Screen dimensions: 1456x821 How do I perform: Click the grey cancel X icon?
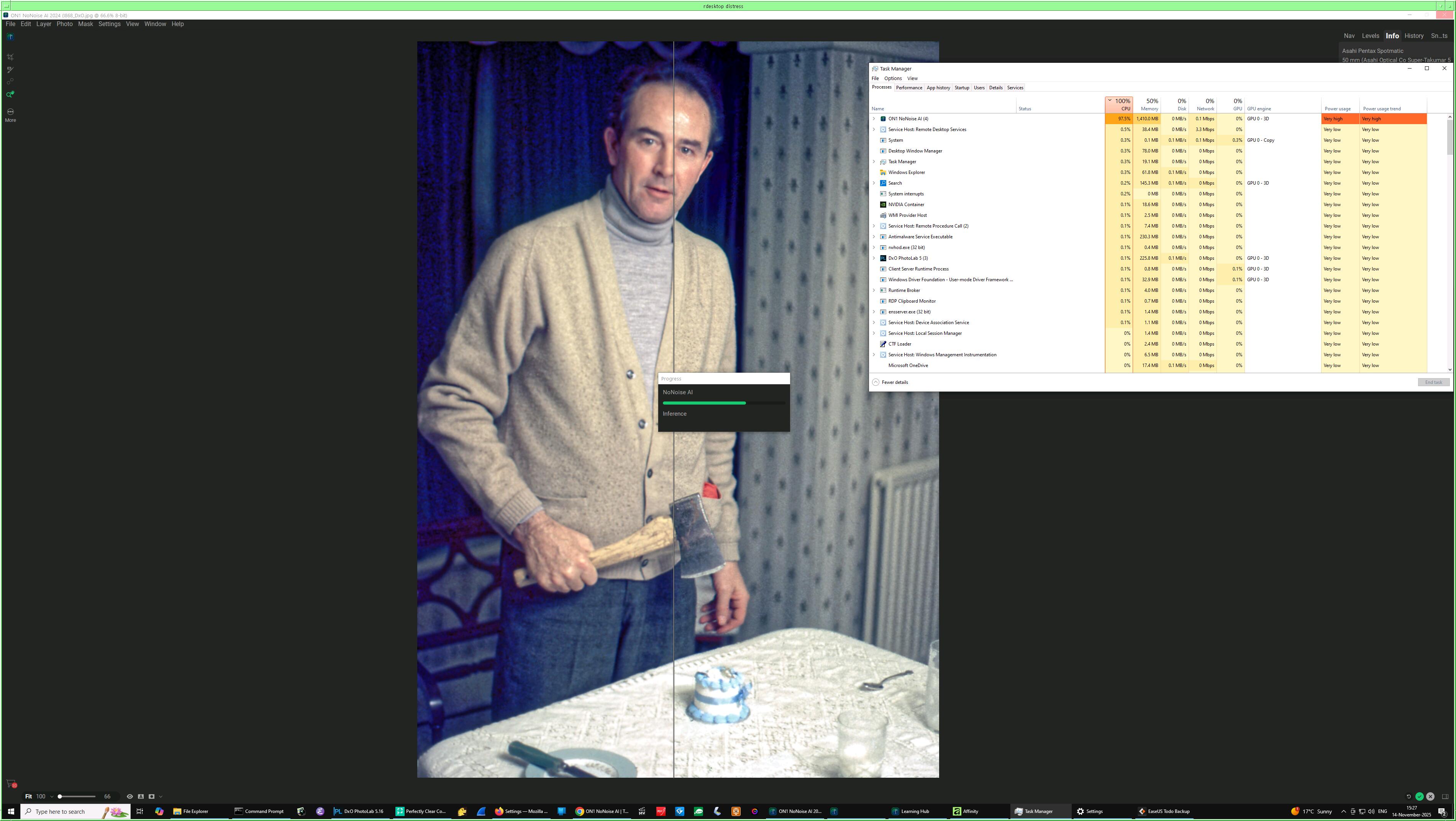click(1430, 797)
